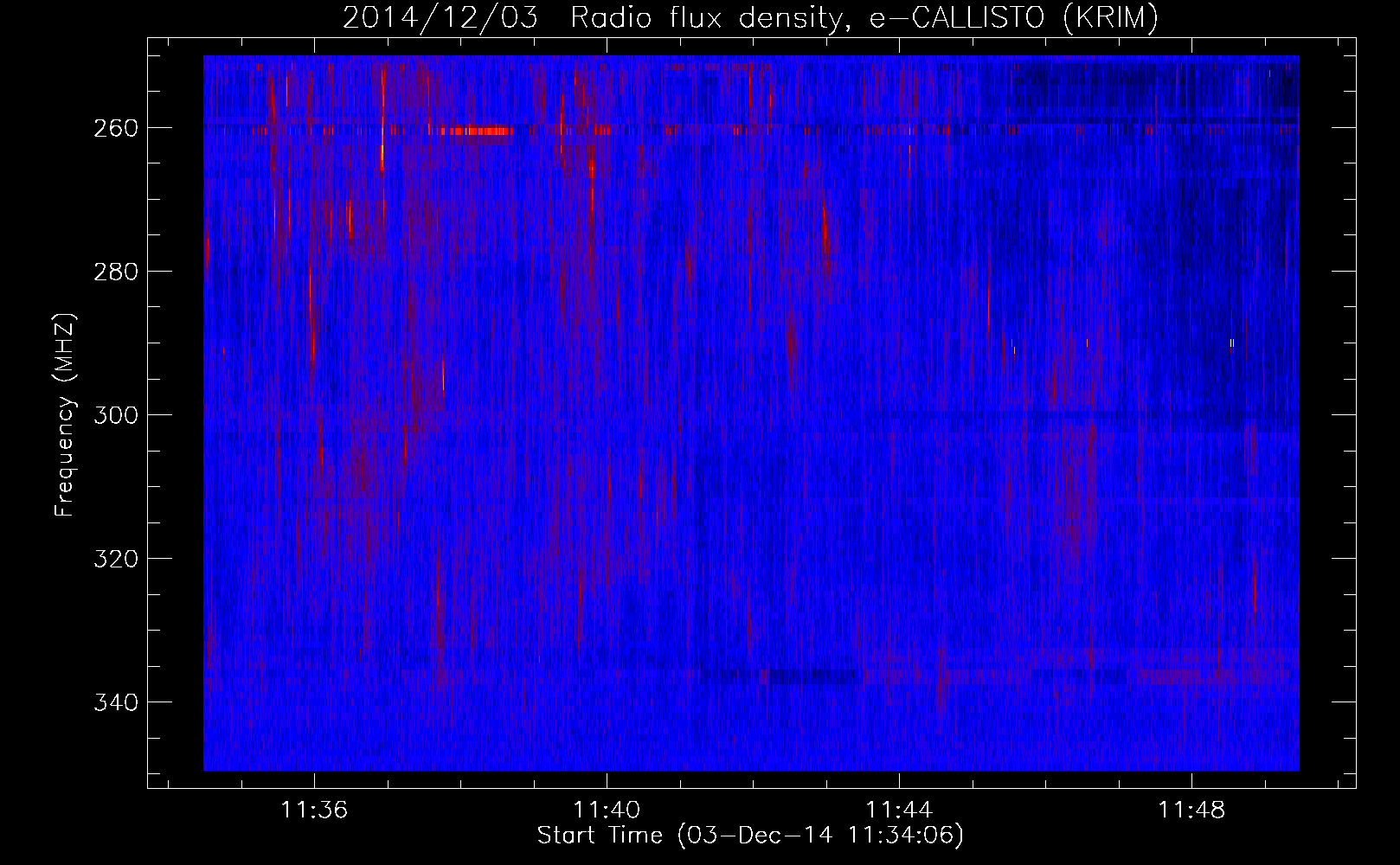Click the plot title 'Radio flux density, e-CALLISTO (KRIM)'

864,18
